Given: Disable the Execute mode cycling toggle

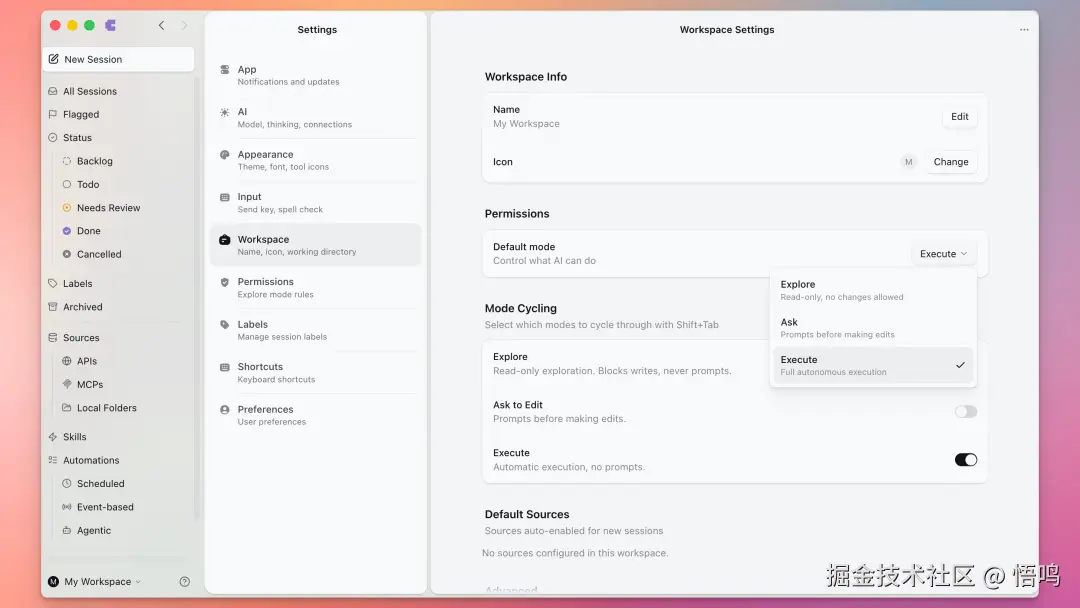Looking at the screenshot, I should tap(966, 460).
